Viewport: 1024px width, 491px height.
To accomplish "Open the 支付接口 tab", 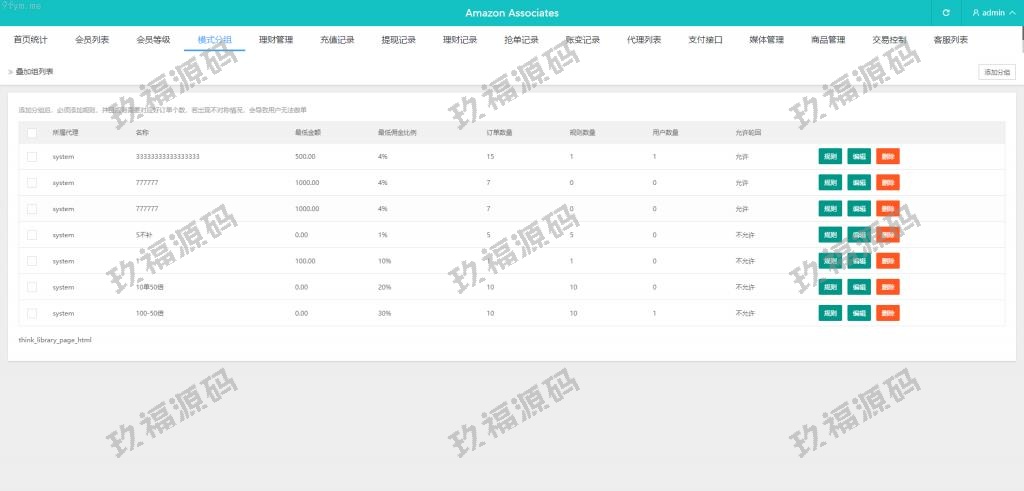I will click(x=705, y=40).
